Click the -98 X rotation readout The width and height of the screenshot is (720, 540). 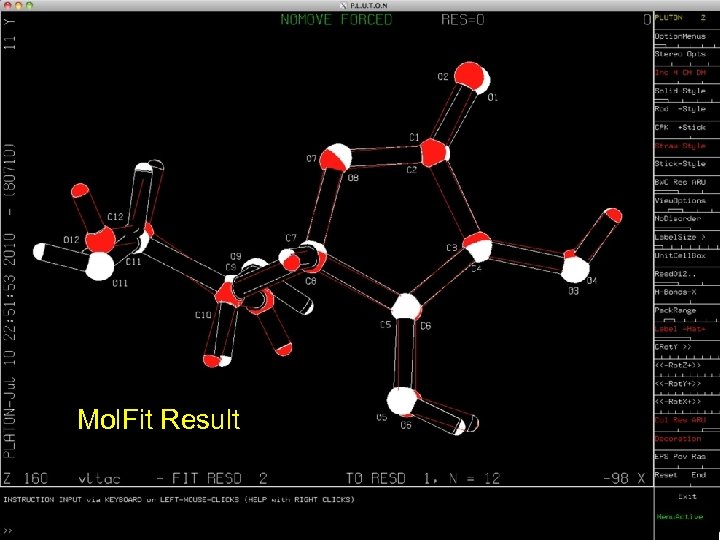coord(624,478)
